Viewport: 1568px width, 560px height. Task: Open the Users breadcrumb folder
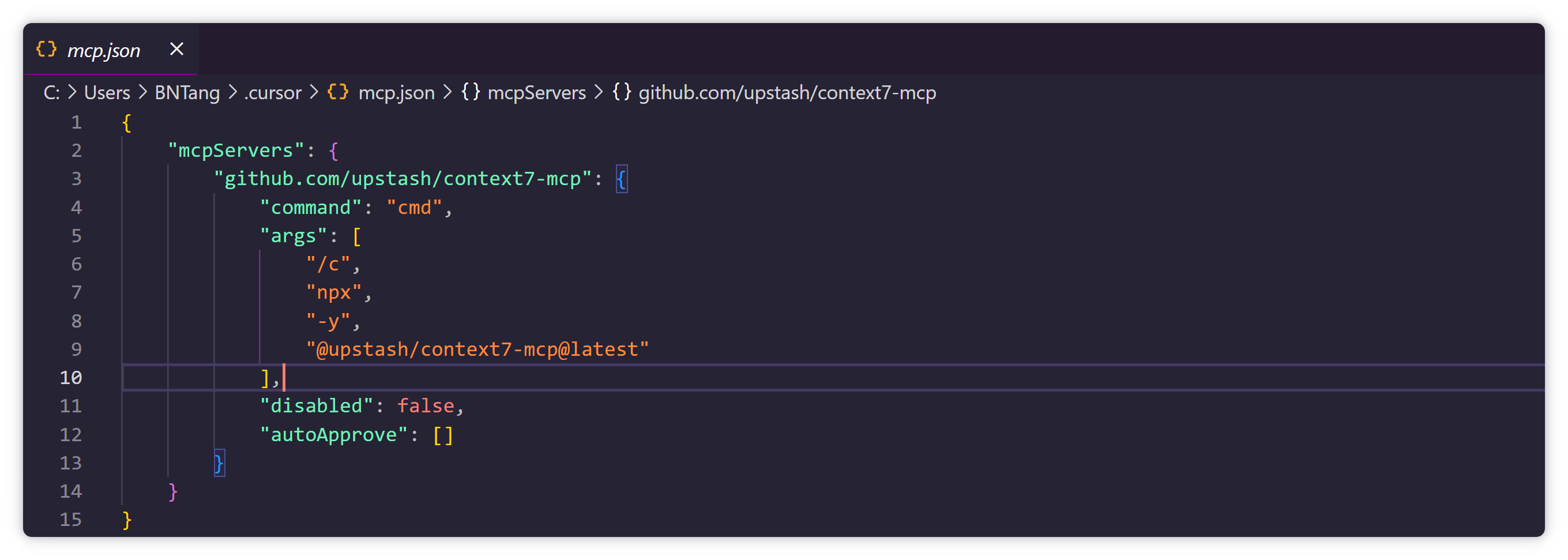(x=107, y=92)
